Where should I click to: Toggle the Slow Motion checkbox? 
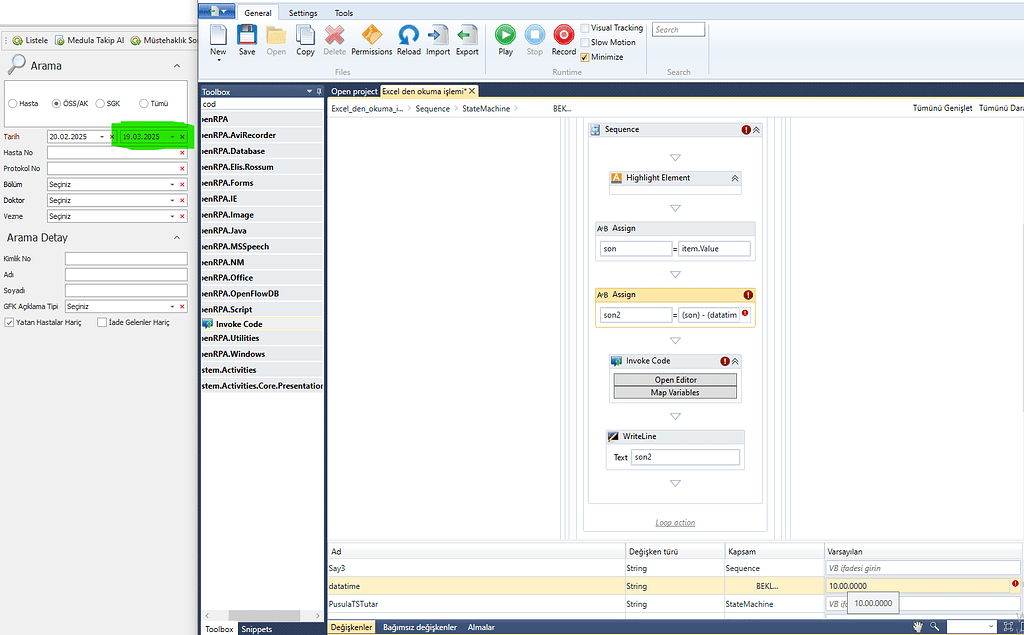pos(585,42)
